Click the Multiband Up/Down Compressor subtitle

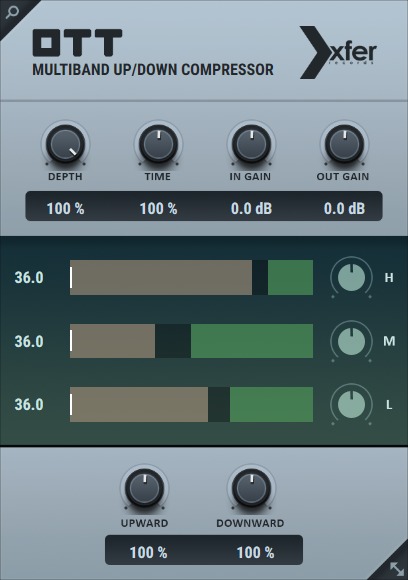tap(153, 70)
